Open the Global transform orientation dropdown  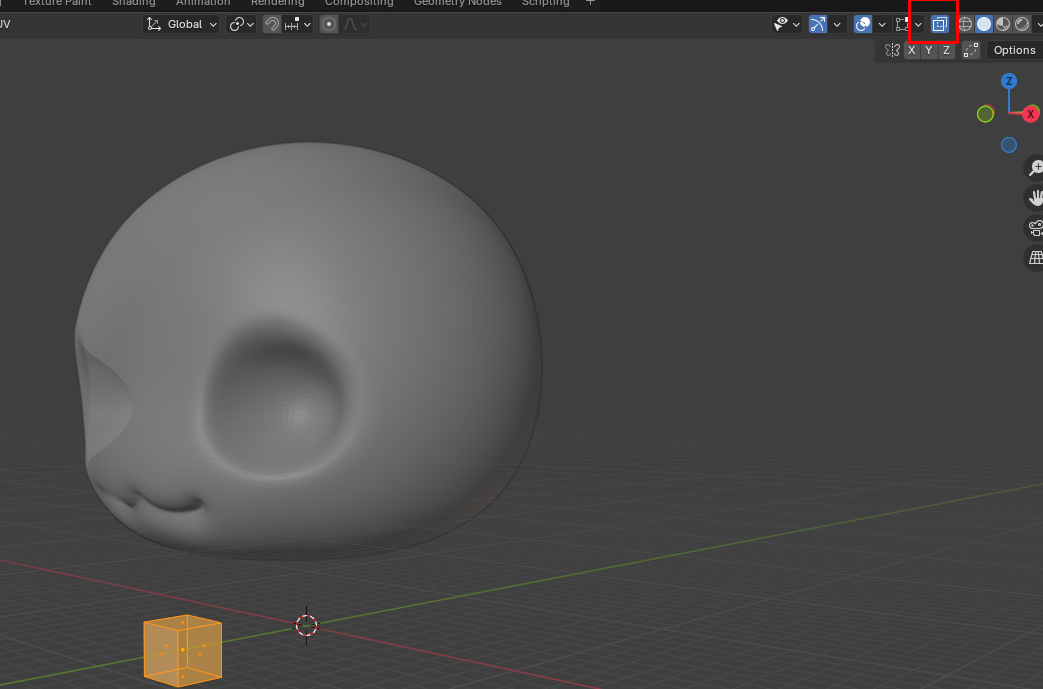[x=182, y=24]
